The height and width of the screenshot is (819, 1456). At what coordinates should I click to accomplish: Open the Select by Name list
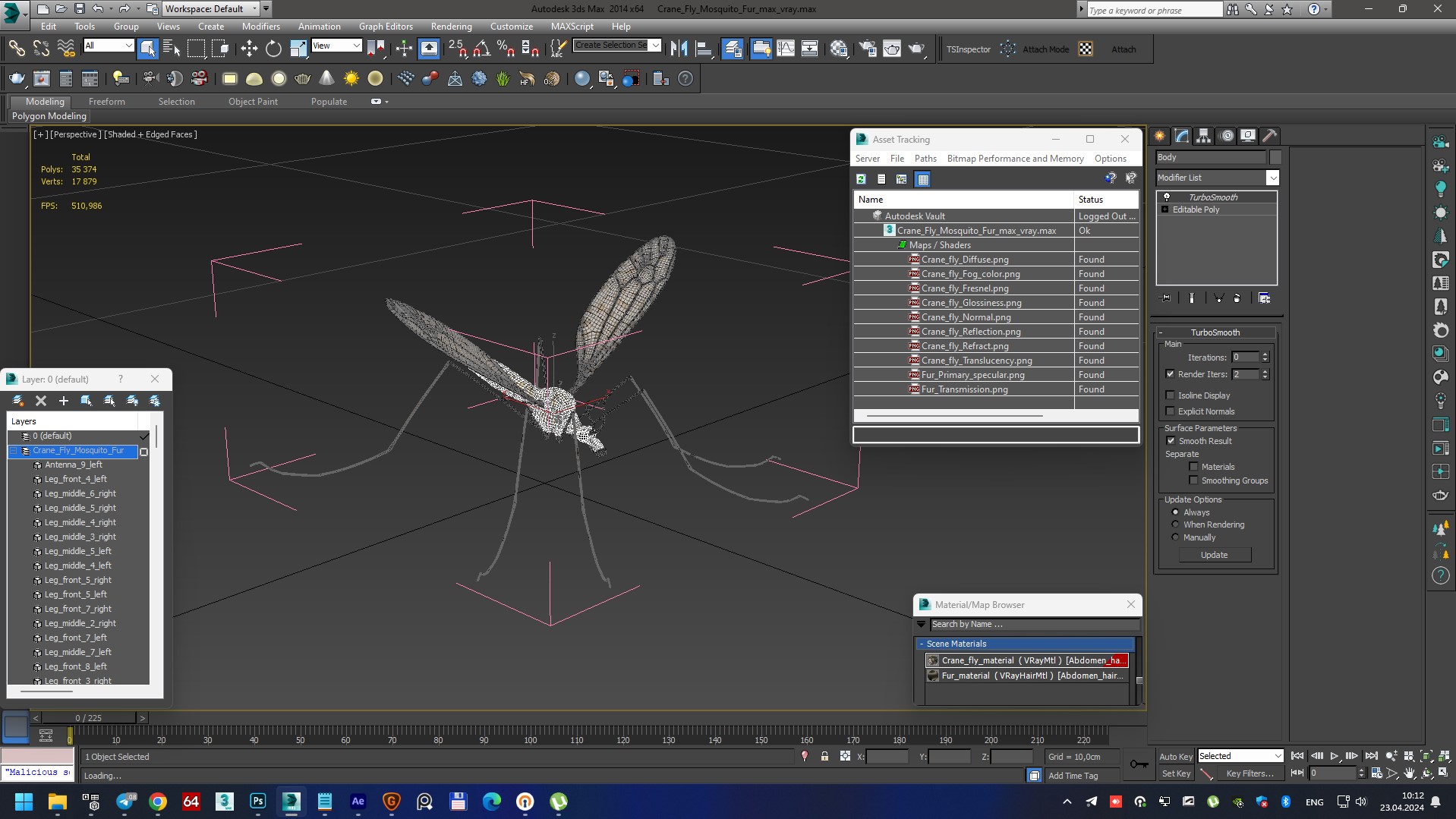pyautogui.click(x=172, y=49)
